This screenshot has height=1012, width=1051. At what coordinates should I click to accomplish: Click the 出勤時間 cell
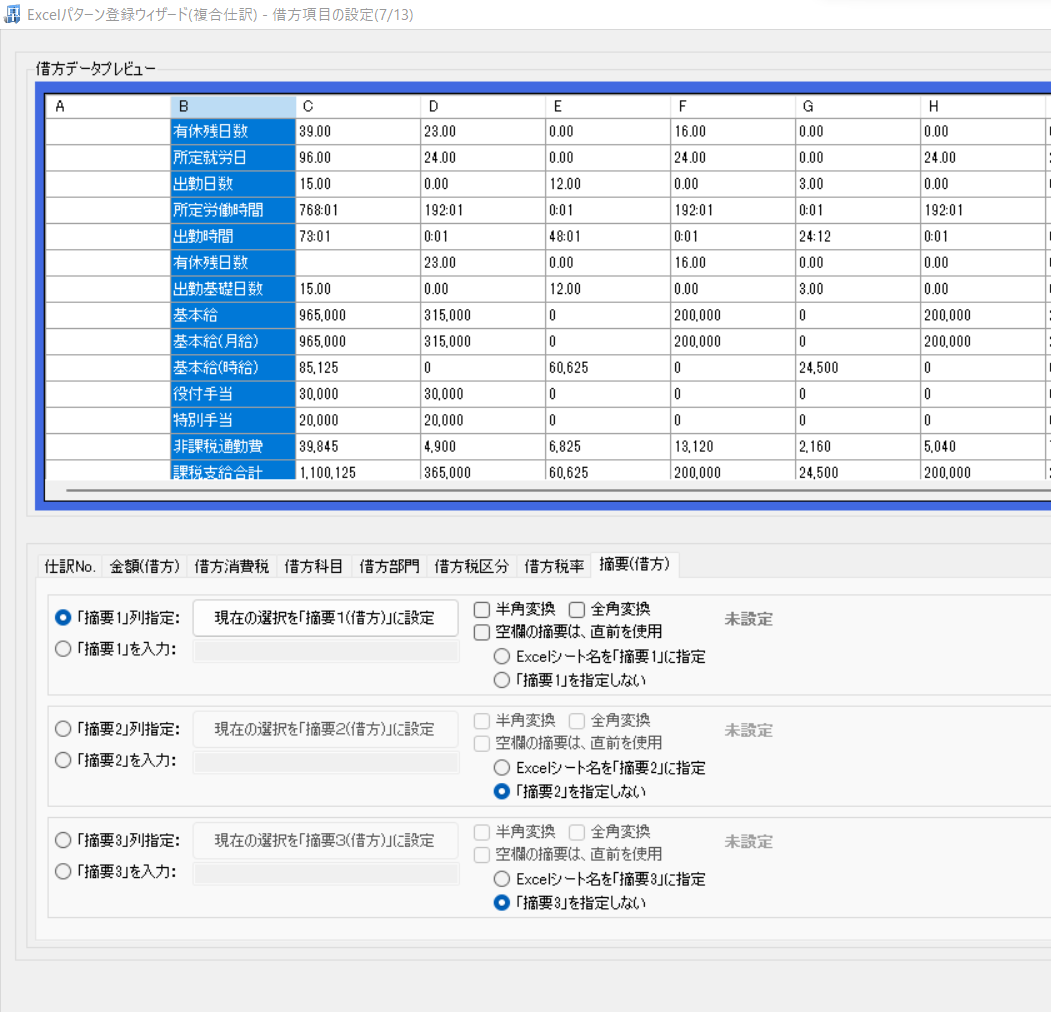coord(233,236)
